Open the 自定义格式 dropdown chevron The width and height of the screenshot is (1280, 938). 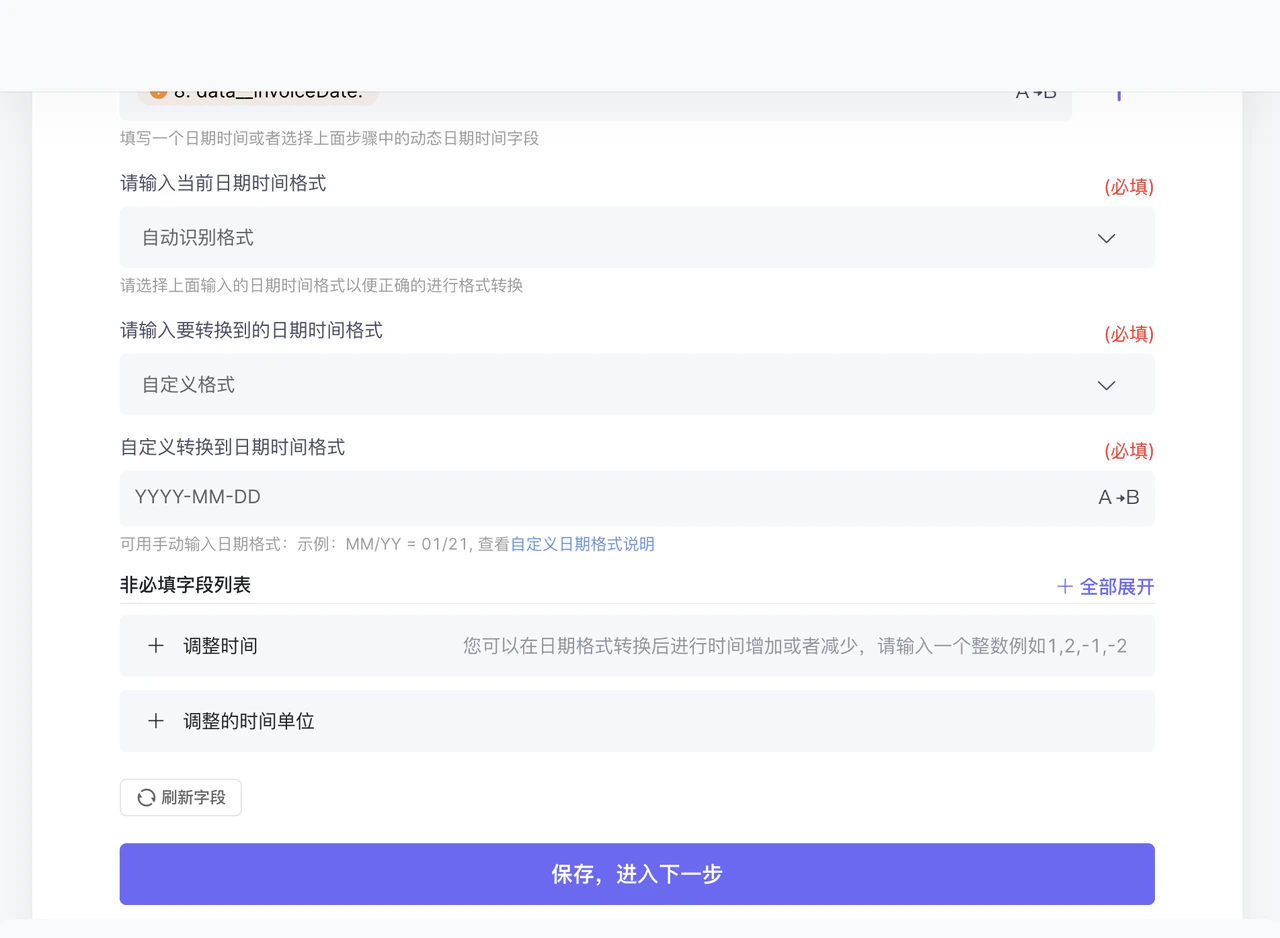pyautogui.click(x=1106, y=385)
